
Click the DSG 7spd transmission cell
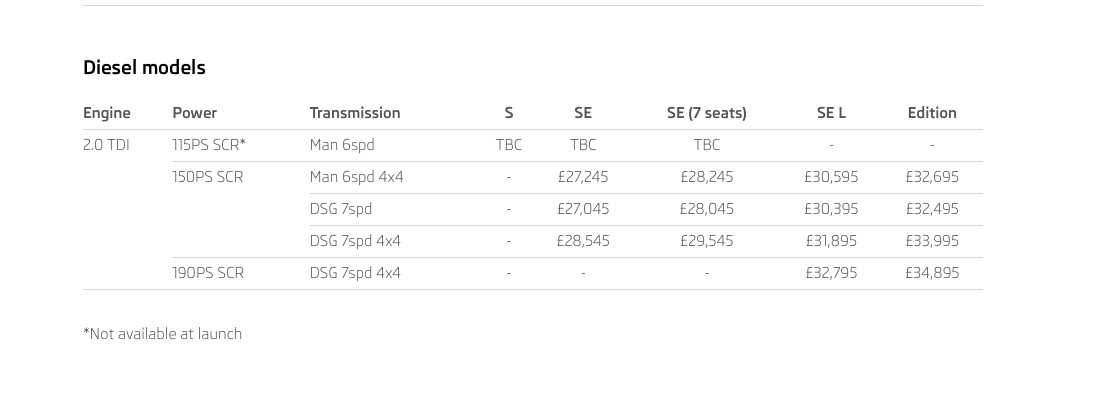(x=340, y=210)
